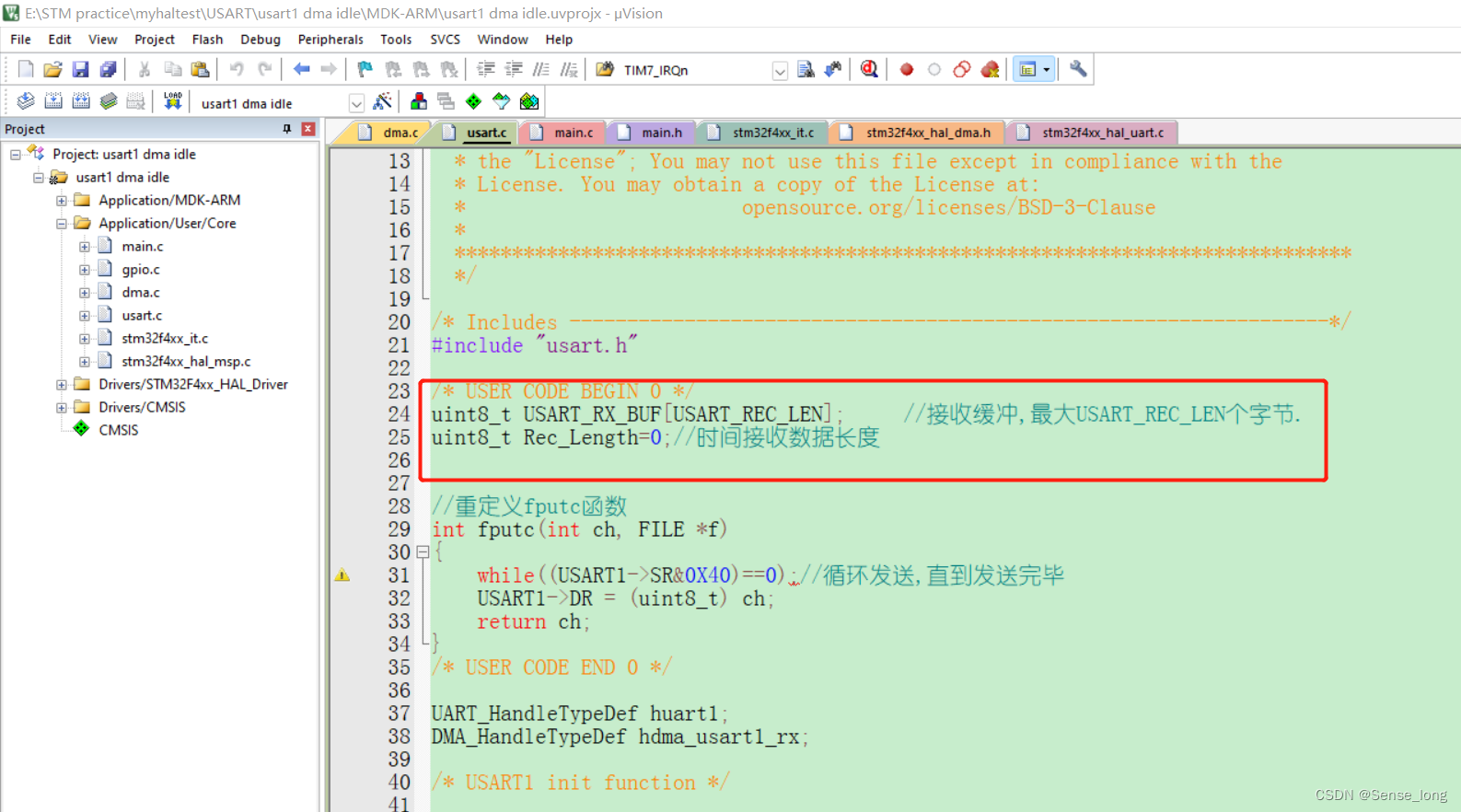Viewport: 1461px width, 812px height.
Task: Start or stop debug session
Action: pos(869,69)
